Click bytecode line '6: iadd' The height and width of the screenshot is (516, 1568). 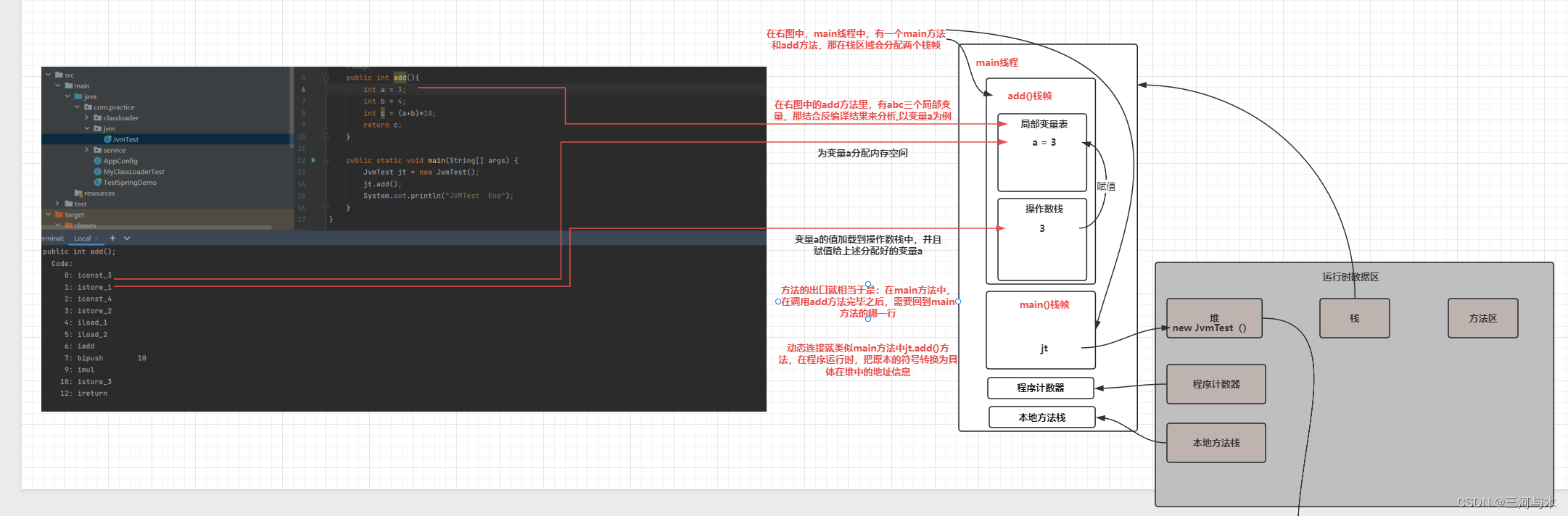click(80, 346)
